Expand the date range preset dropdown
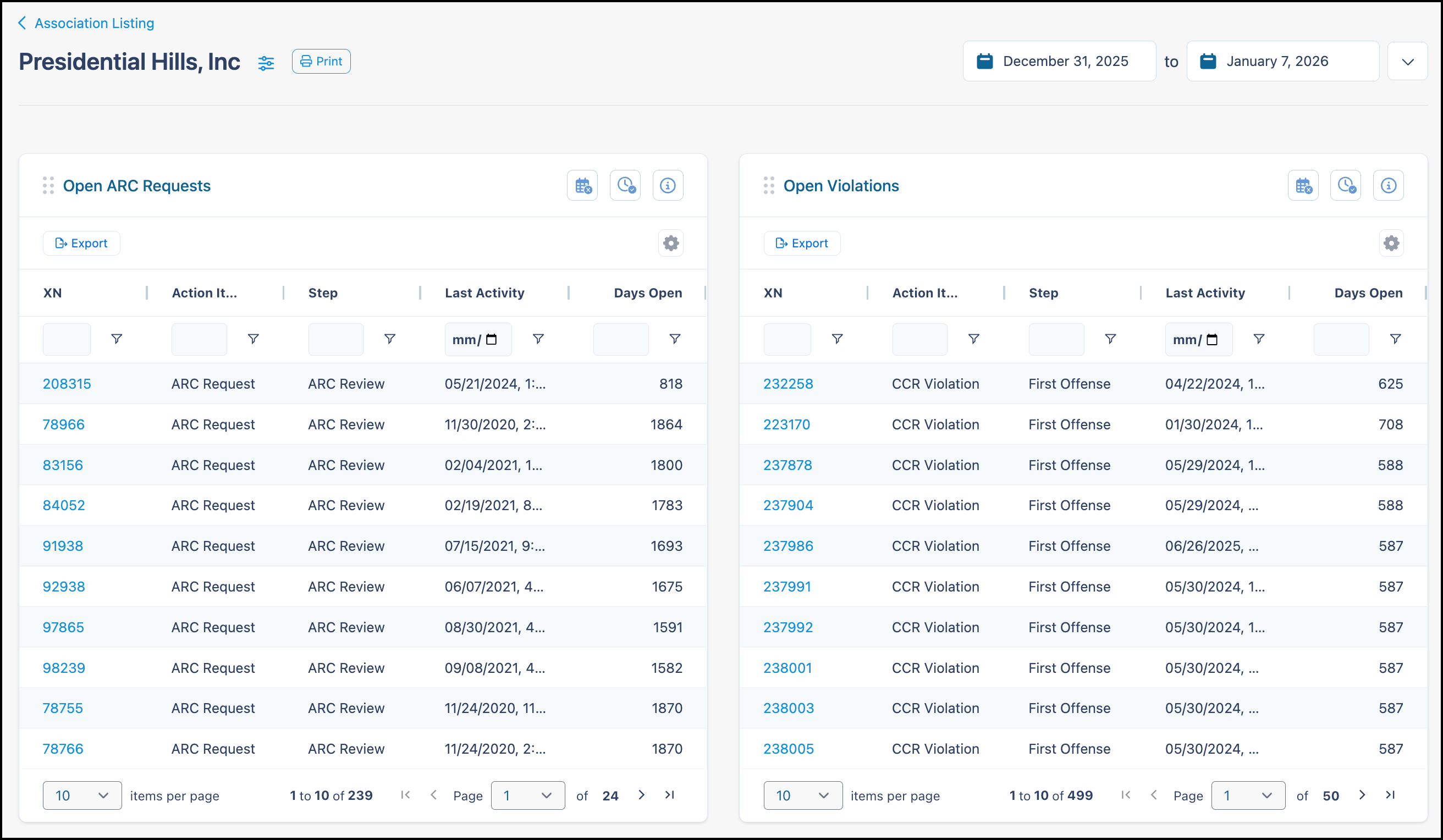The image size is (1443, 840). click(x=1407, y=61)
